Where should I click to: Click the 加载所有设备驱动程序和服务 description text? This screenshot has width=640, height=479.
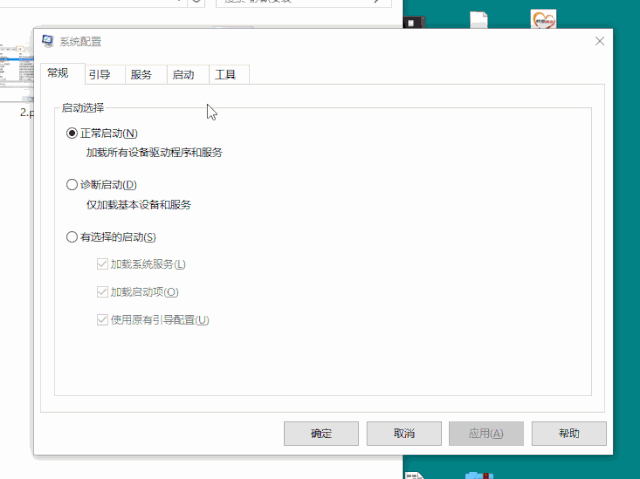154,153
